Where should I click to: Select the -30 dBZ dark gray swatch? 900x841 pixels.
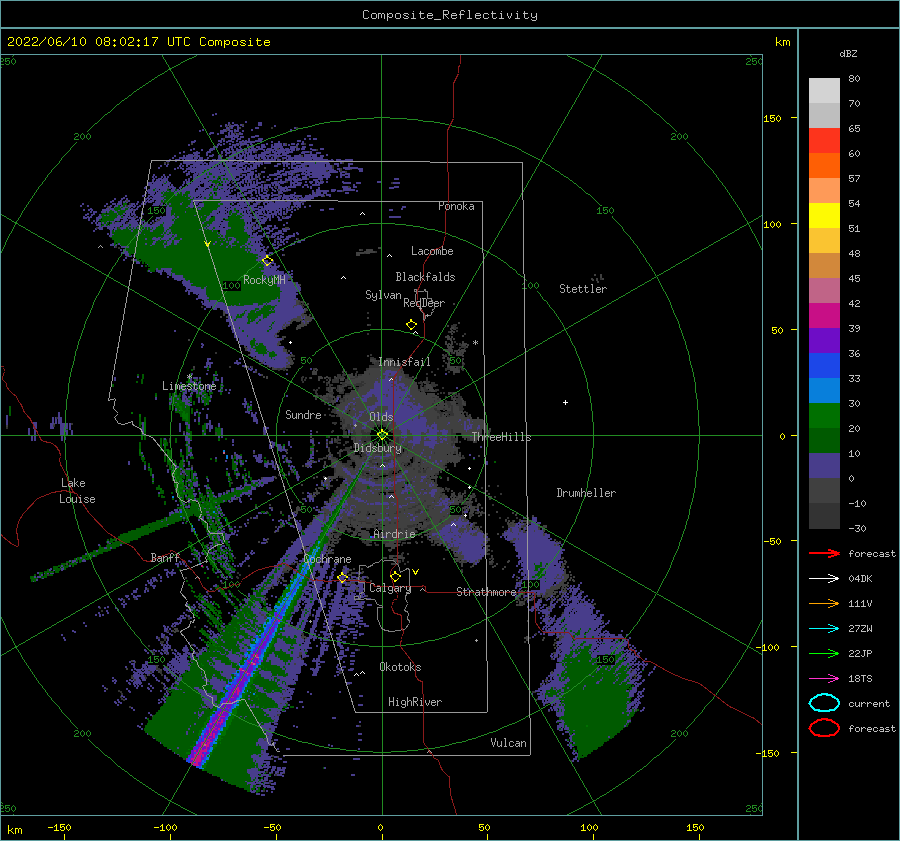(824, 516)
